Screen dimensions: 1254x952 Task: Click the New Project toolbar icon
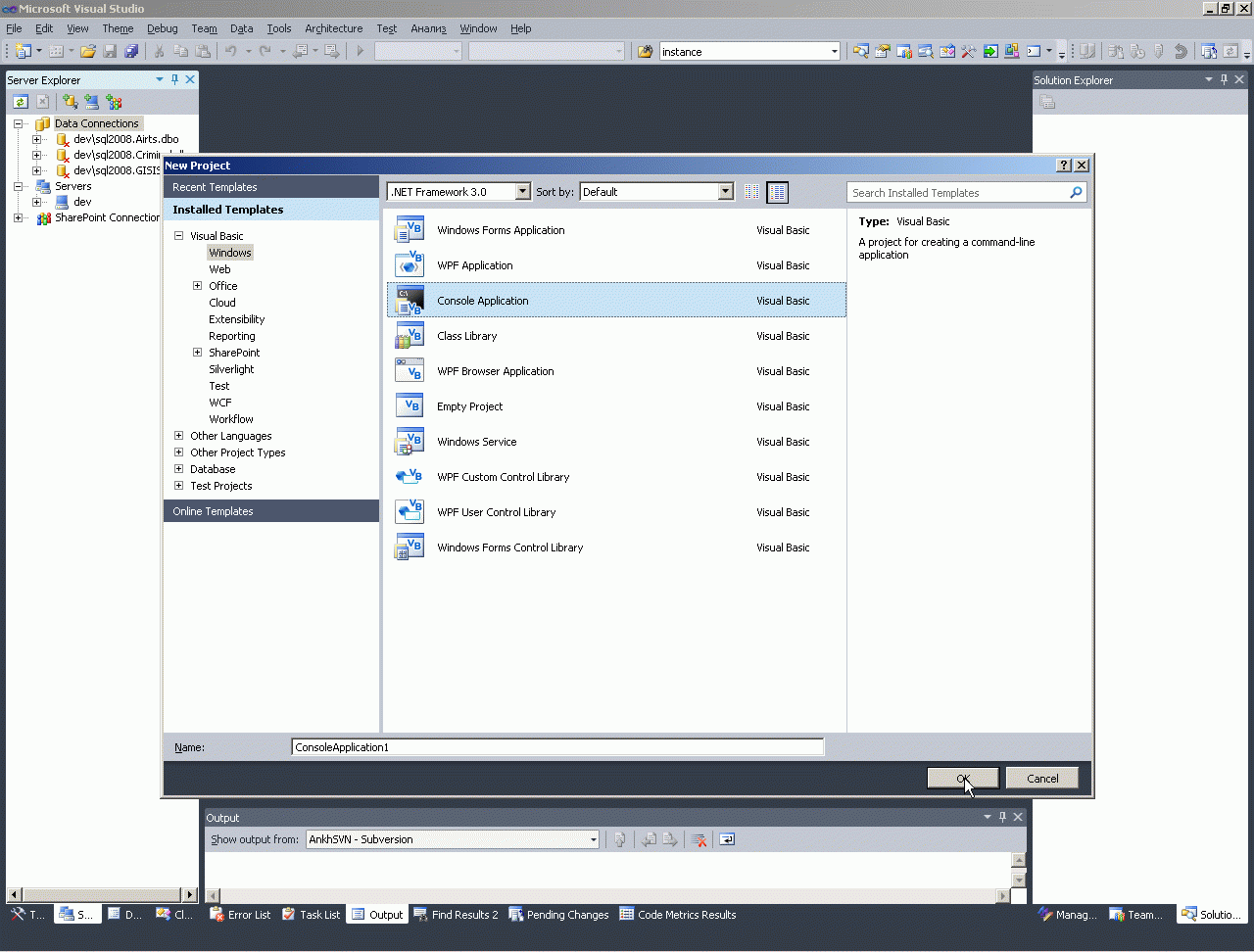(x=24, y=51)
